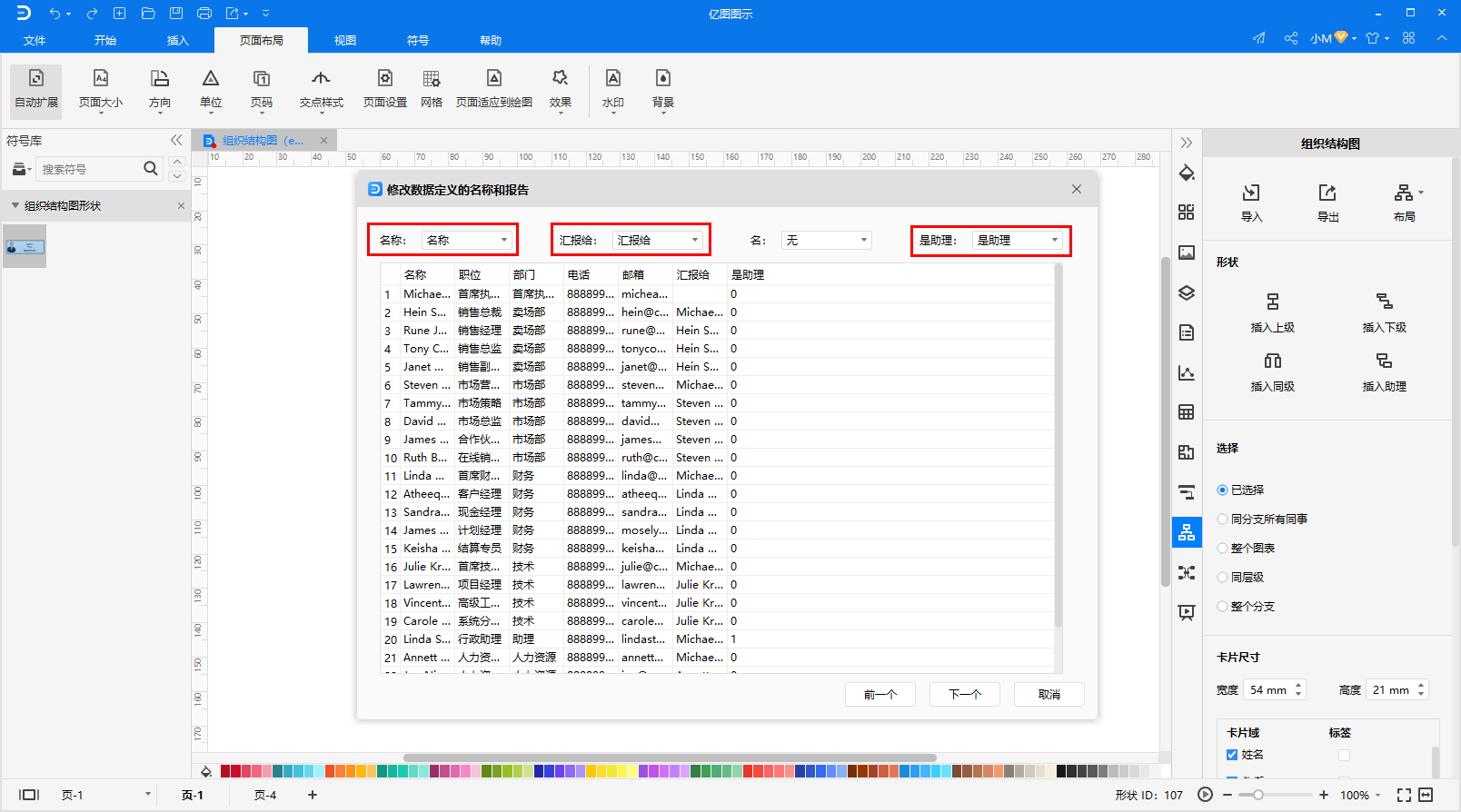Viewport: 1461px width, 812px height.
Task: Select the 整个图表 radio option
Action: [1222, 548]
